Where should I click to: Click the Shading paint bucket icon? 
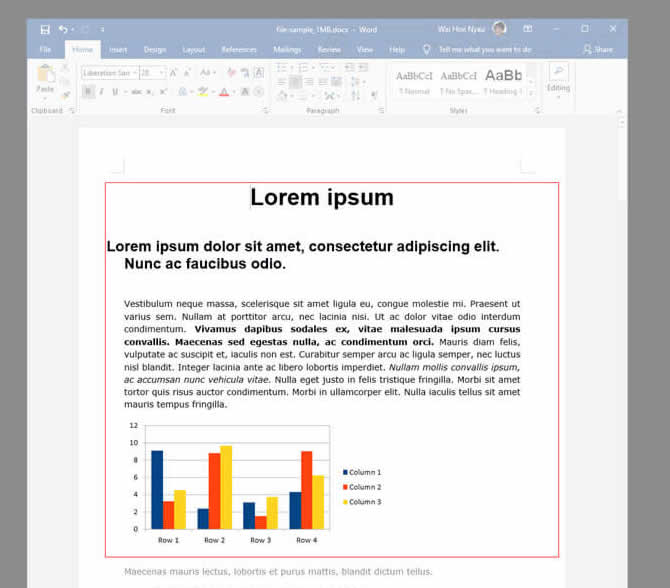click(282, 96)
